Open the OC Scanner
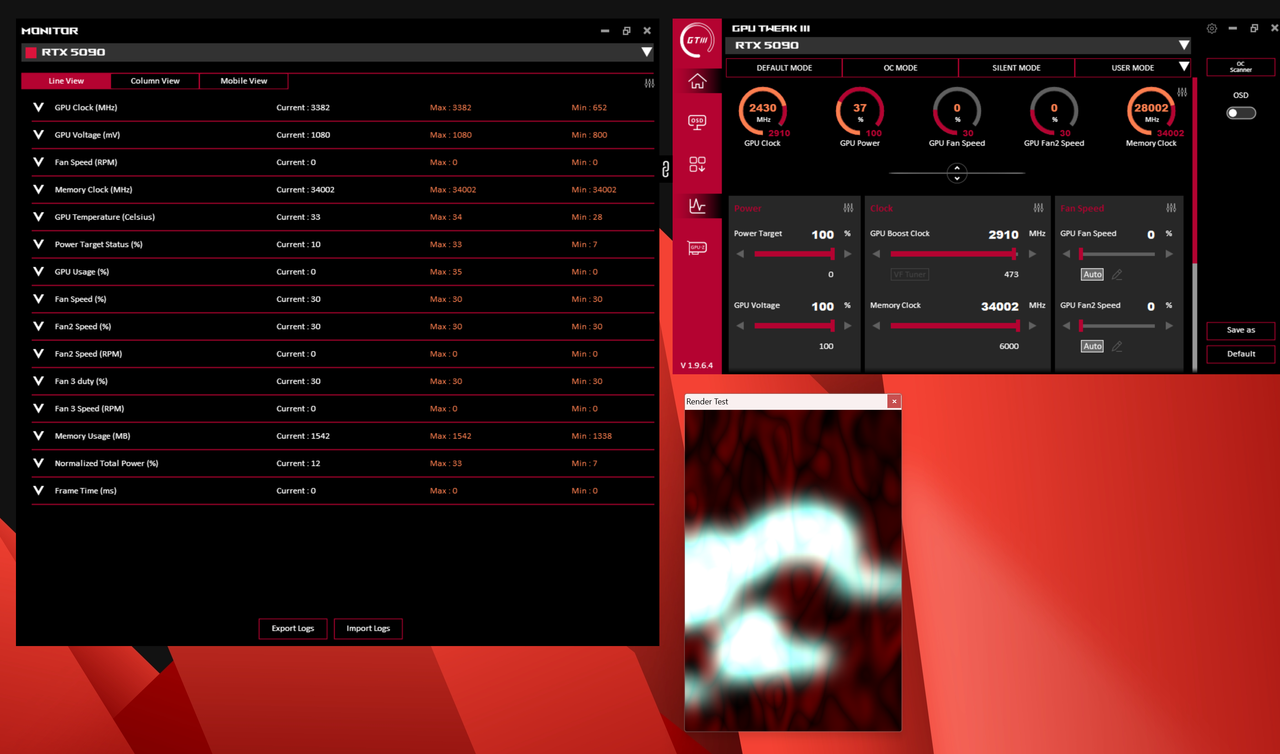 (1241, 67)
